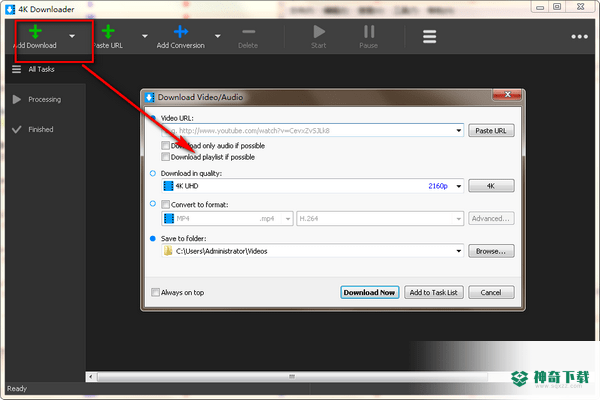The height and width of the screenshot is (400, 600).
Task: Click the Paste URL button in dialog
Action: tap(491, 131)
